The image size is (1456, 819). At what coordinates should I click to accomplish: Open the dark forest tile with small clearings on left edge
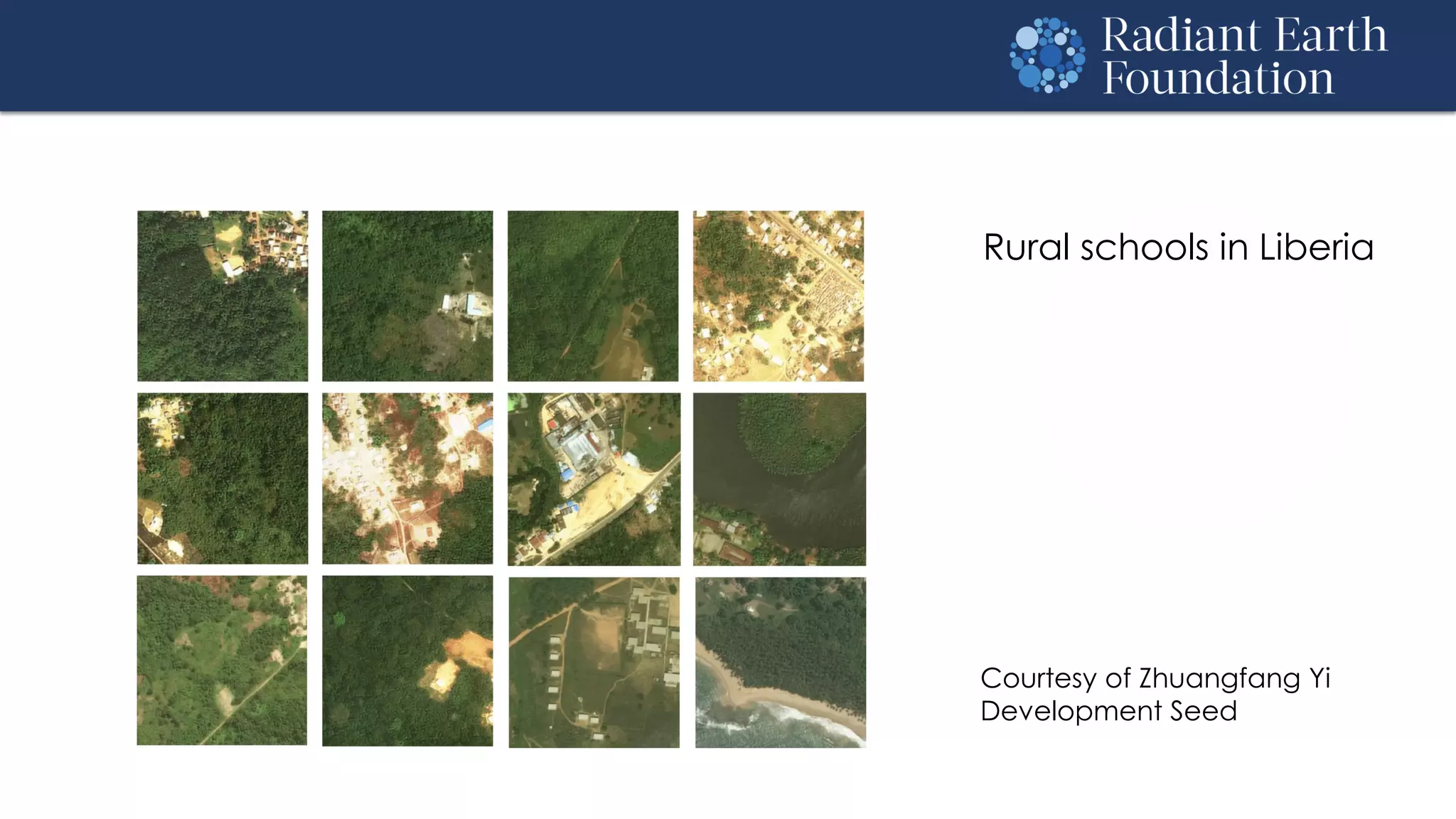[x=223, y=478]
